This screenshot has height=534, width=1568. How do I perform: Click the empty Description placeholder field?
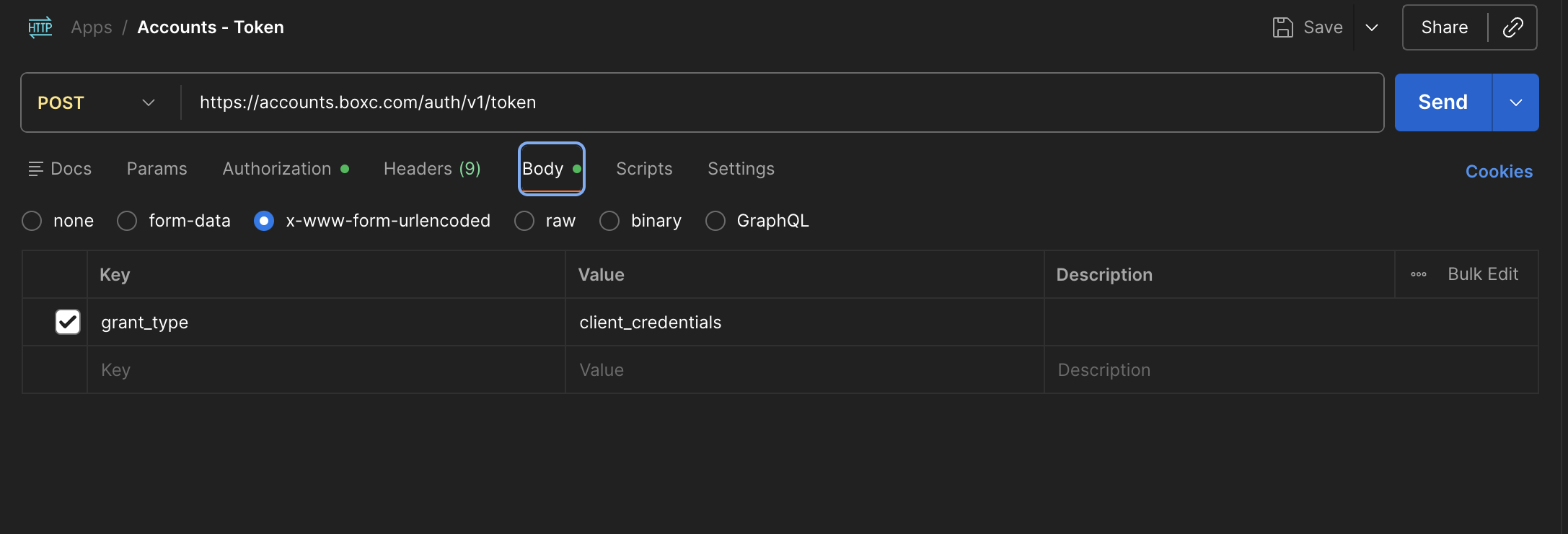click(x=1291, y=369)
